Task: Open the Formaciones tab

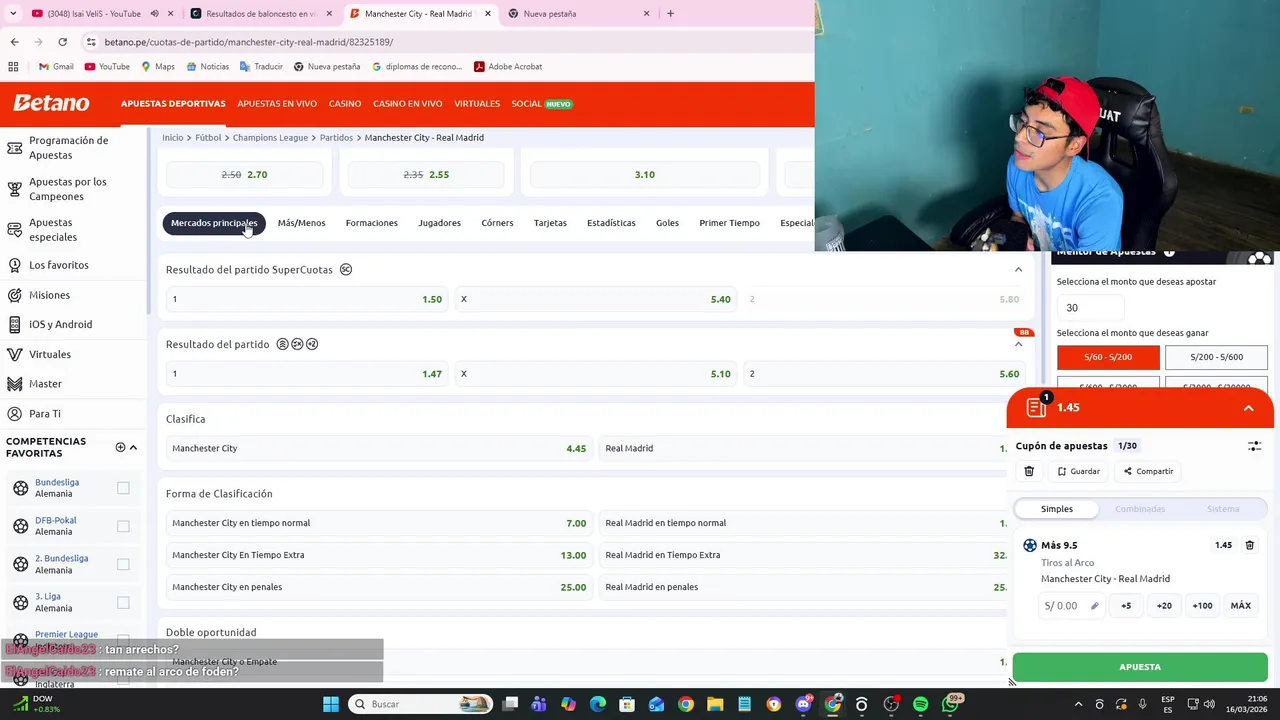Action: [371, 223]
